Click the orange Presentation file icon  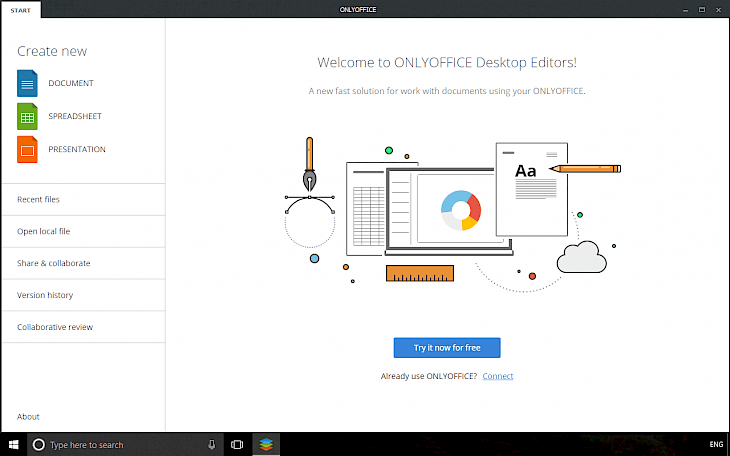tap(27, 150)
